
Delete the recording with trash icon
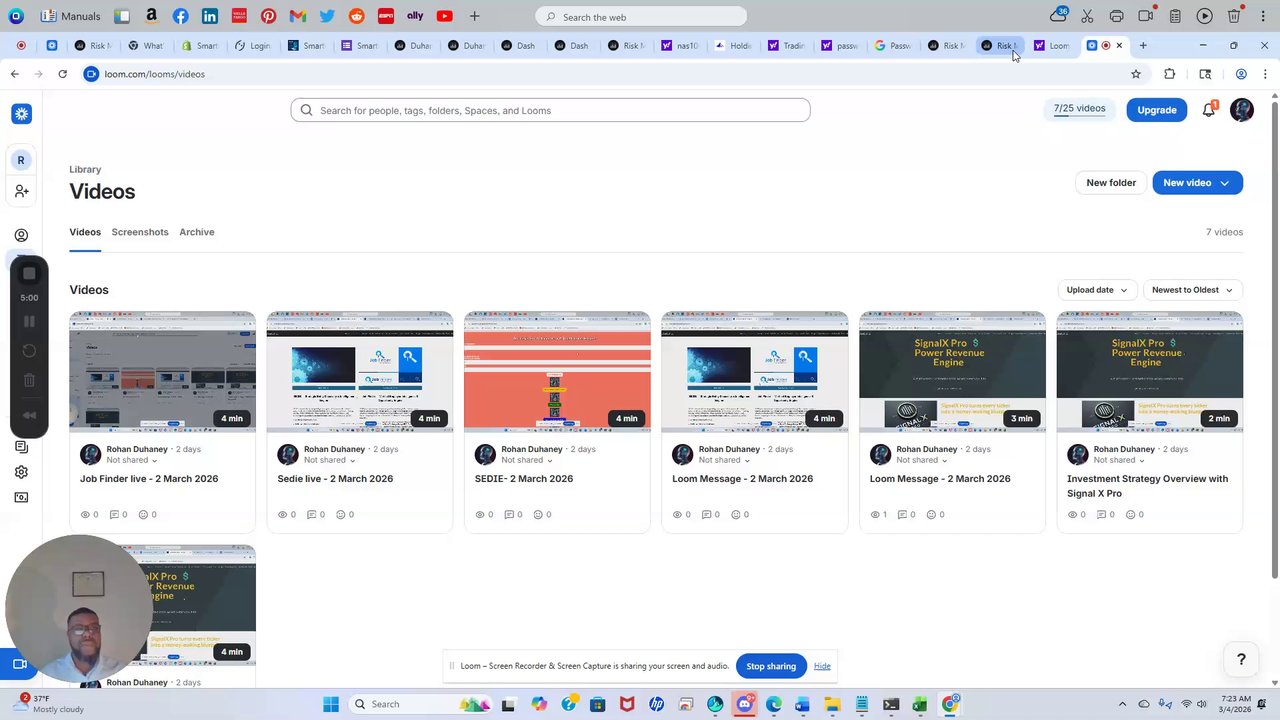pos(29,380)
